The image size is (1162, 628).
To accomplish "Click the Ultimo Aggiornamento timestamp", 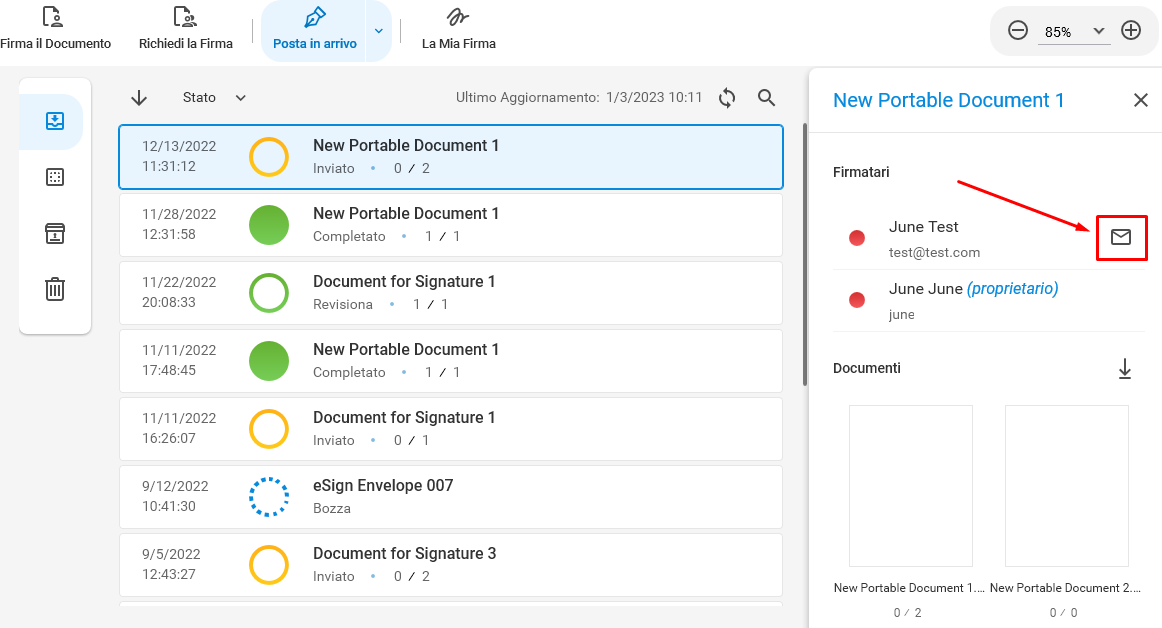I will [x=579, y=98].
